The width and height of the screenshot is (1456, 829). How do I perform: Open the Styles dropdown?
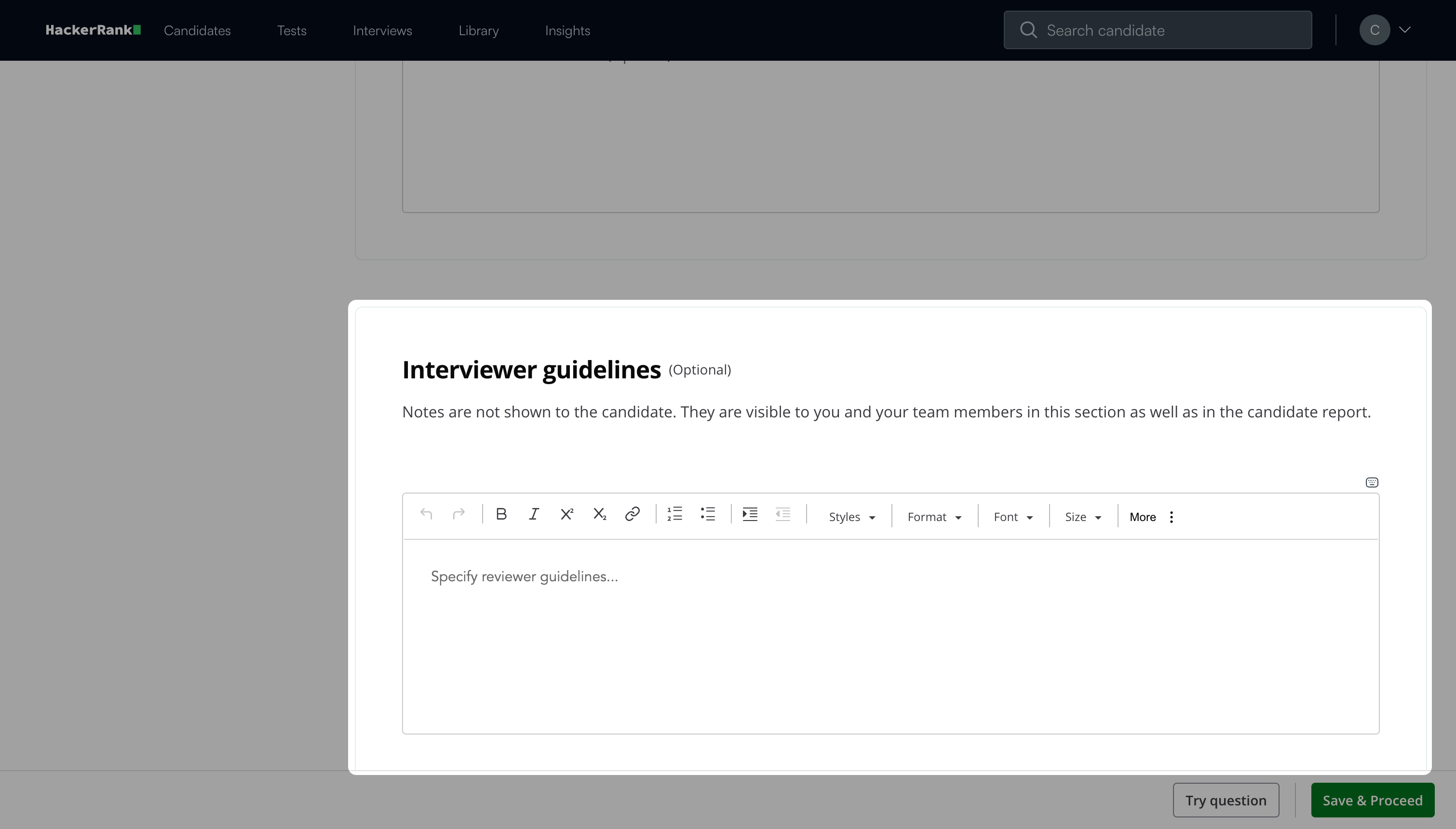(851, 517)
